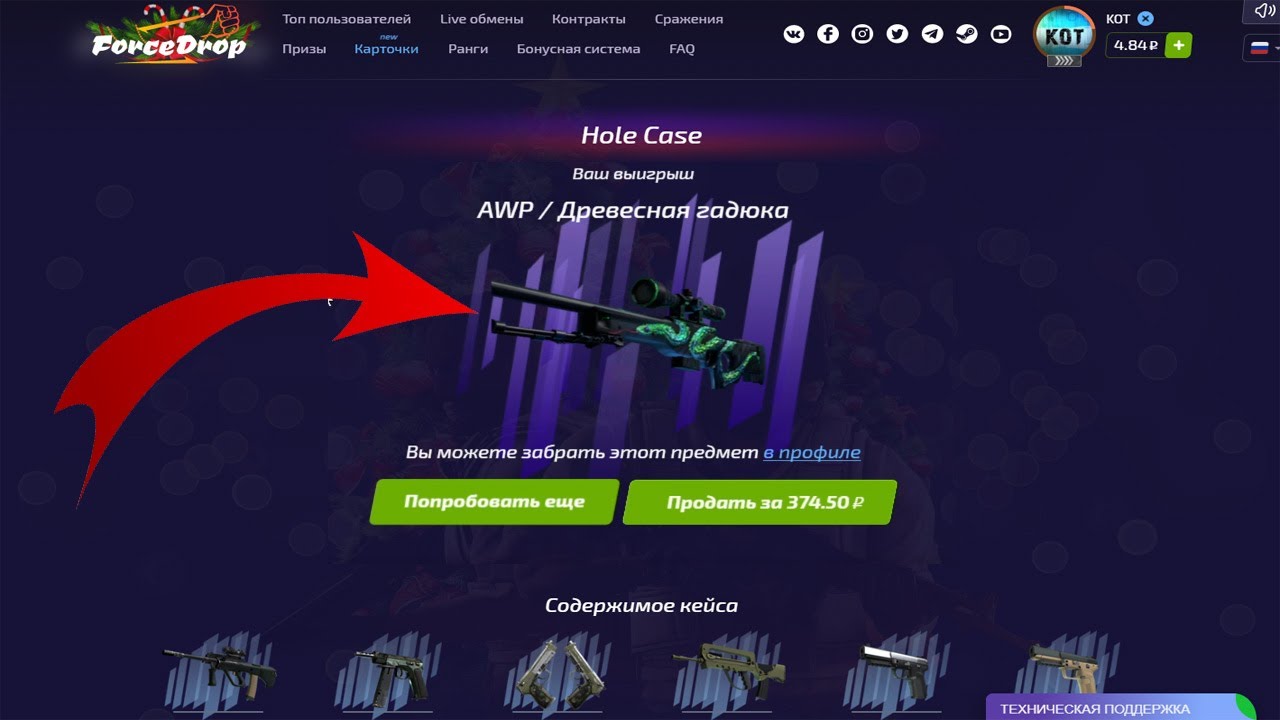This screenshot has width=1280, height=720.
Task: Click the logout X next to КОТ
Action: [x=1146, y=18]
